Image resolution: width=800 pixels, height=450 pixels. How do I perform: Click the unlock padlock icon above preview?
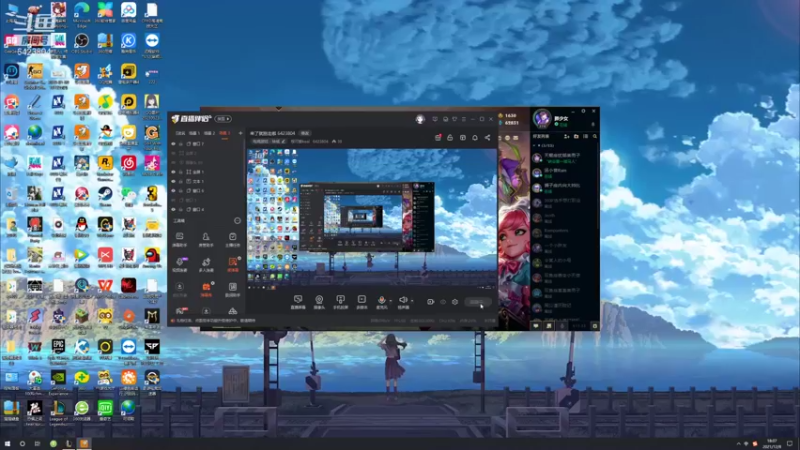(x=450, y=138)
